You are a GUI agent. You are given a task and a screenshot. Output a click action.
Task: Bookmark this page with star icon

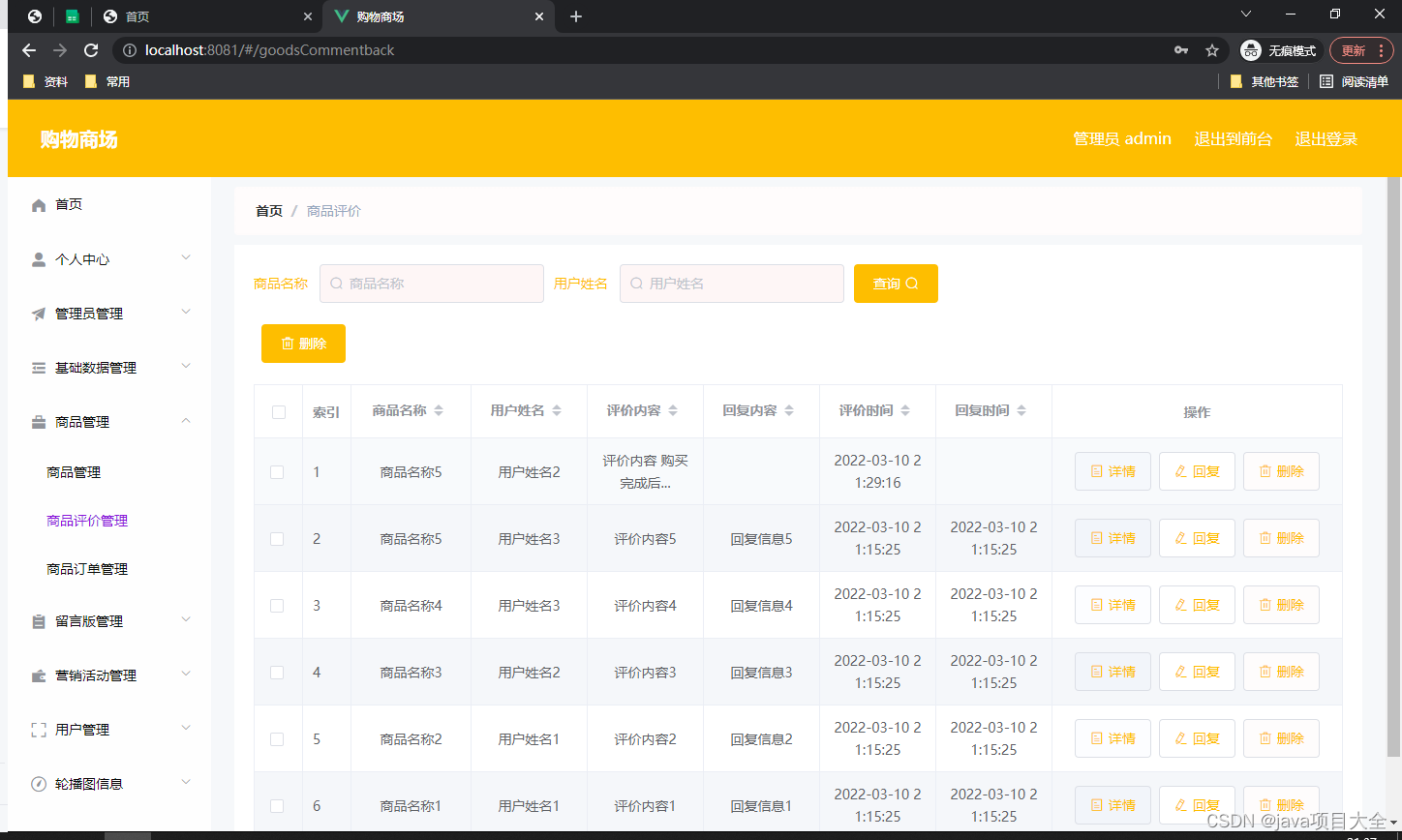pyautogui.click(x=1212, y=50)
